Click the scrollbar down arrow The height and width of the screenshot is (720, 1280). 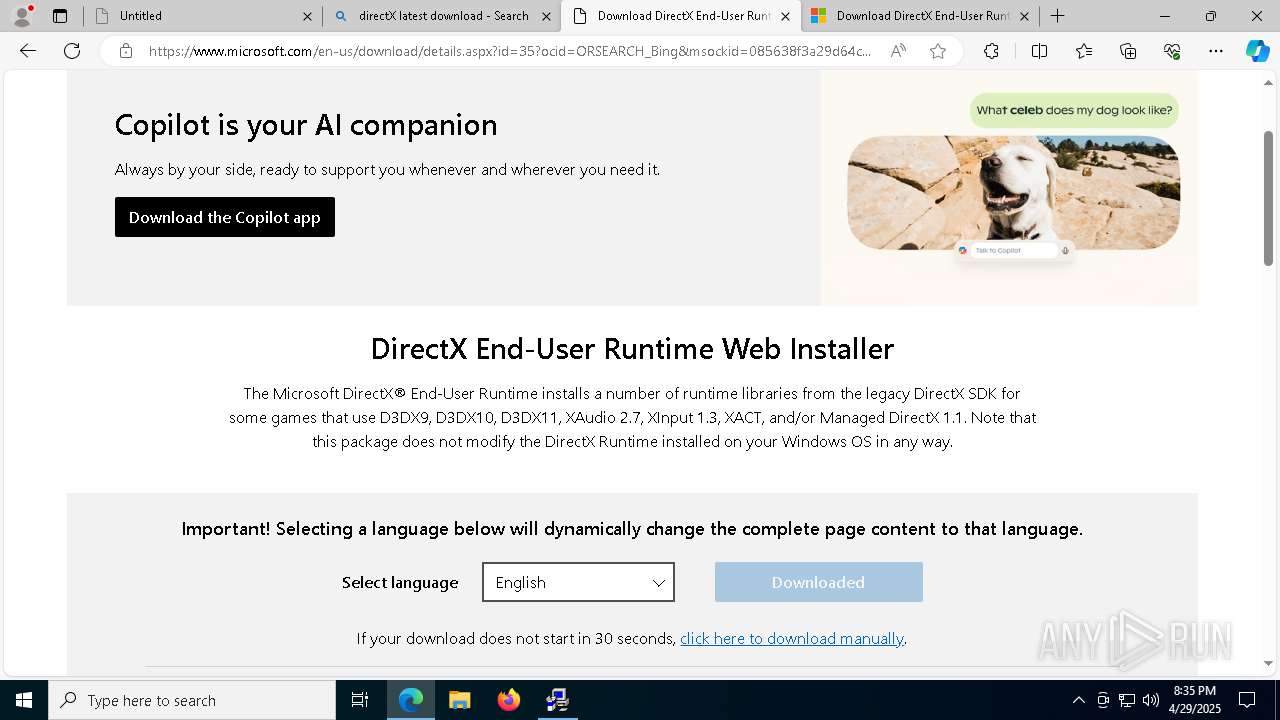click(x=1268, y=663)
